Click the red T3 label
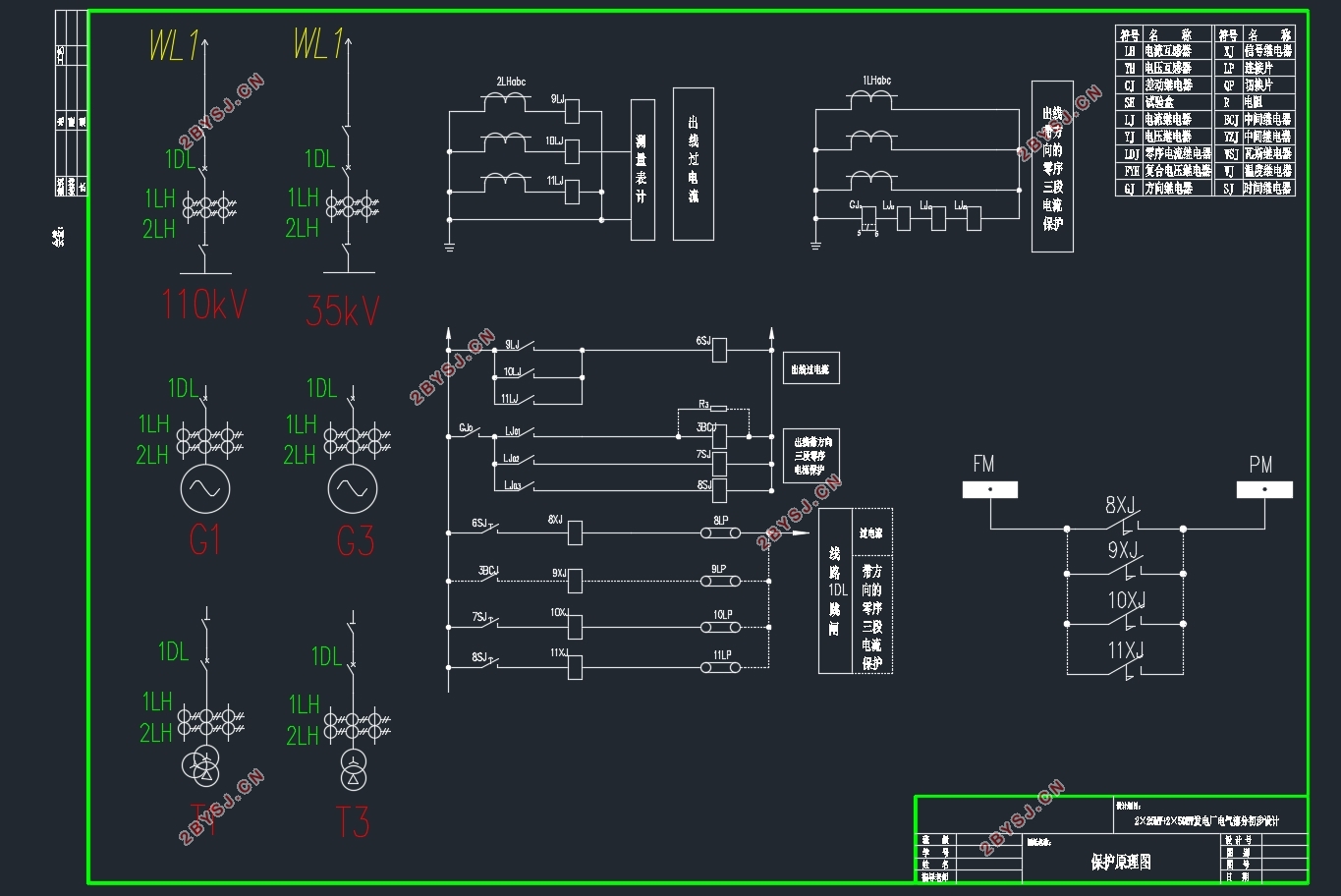 353,821
